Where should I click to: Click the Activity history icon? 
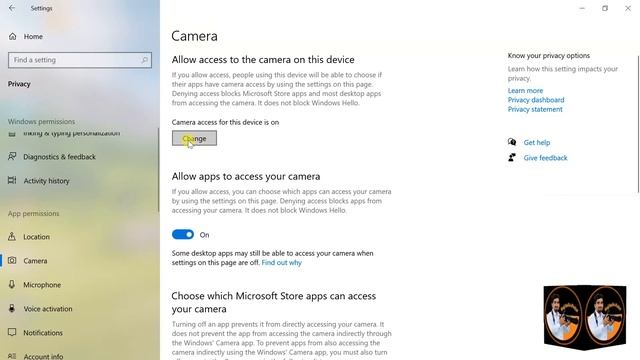[12, 180]
